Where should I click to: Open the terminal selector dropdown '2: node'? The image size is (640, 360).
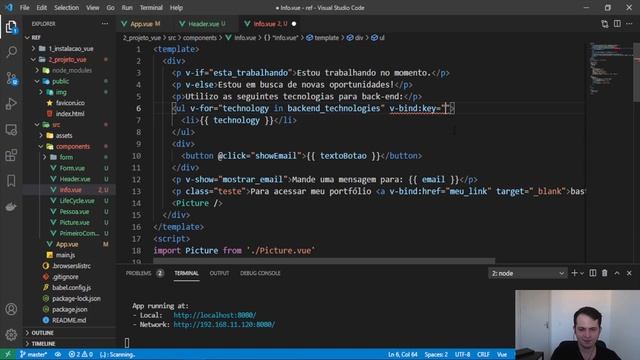point(528,273)
